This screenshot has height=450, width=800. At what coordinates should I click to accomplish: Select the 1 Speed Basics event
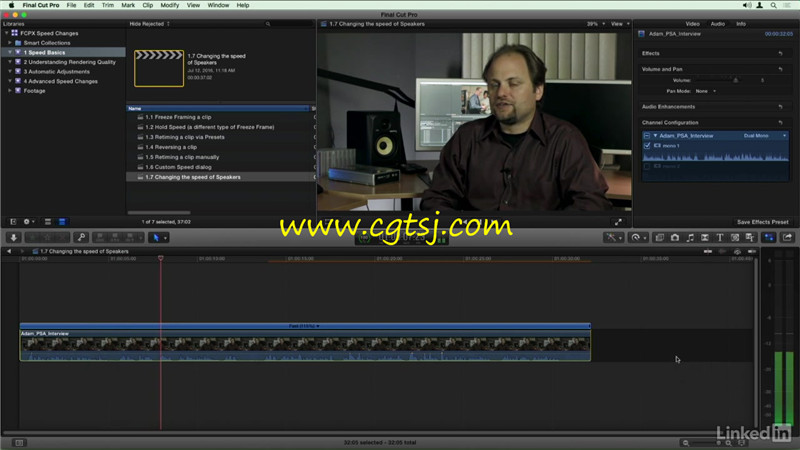[x=63, y=53]
